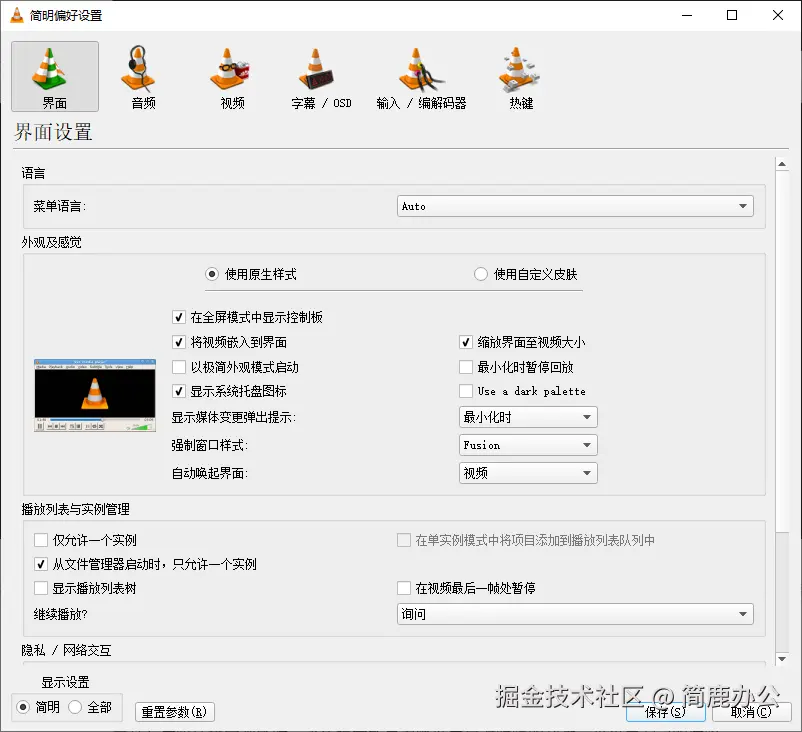
Task: Open the 继续播放? dropdown showing 询问
Action: [575, 614]
